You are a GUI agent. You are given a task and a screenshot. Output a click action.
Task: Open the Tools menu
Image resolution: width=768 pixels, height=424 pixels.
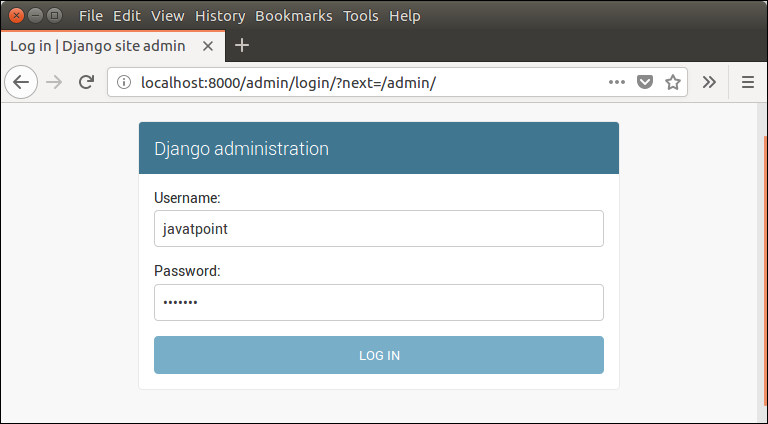pyautogui.click(x=360, y=16)
